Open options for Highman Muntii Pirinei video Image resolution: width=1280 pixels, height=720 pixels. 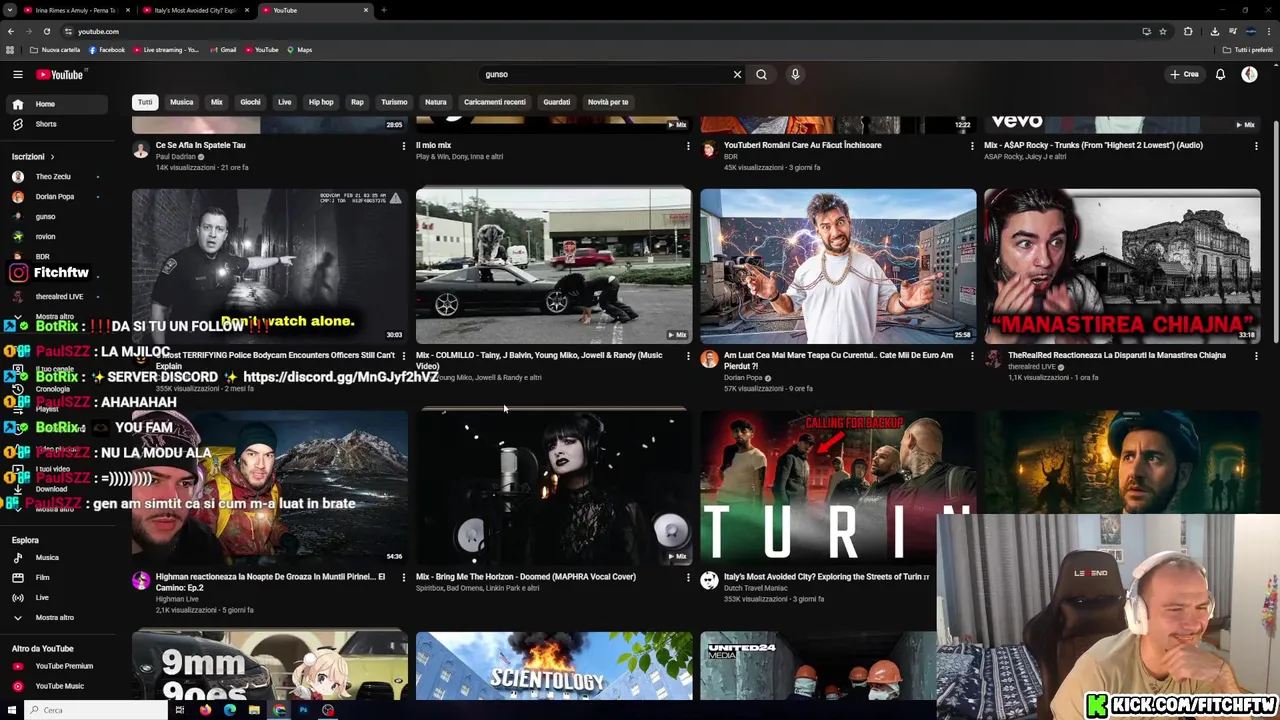coord(404,577)
